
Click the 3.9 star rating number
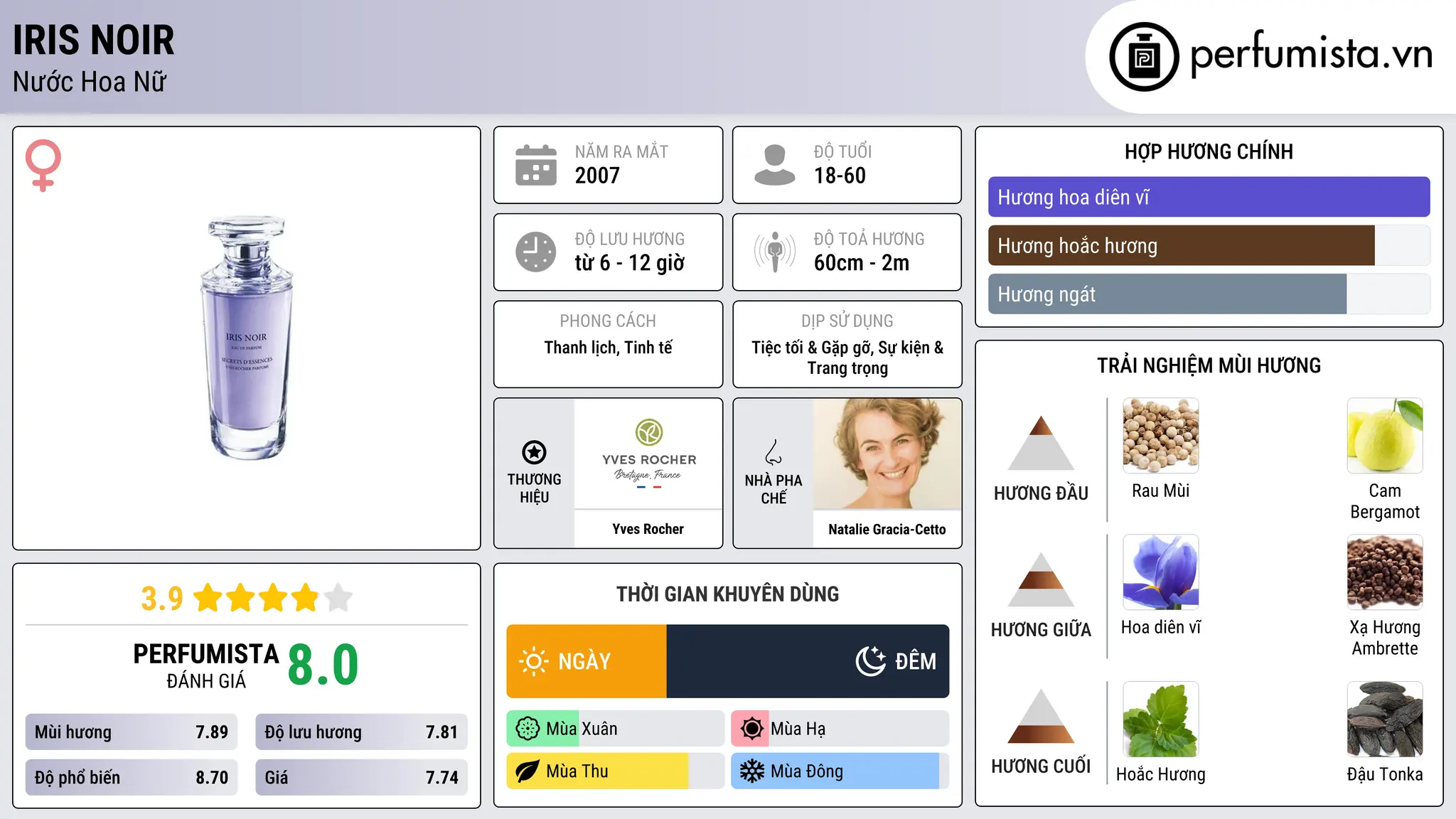(x=162, y=599)
